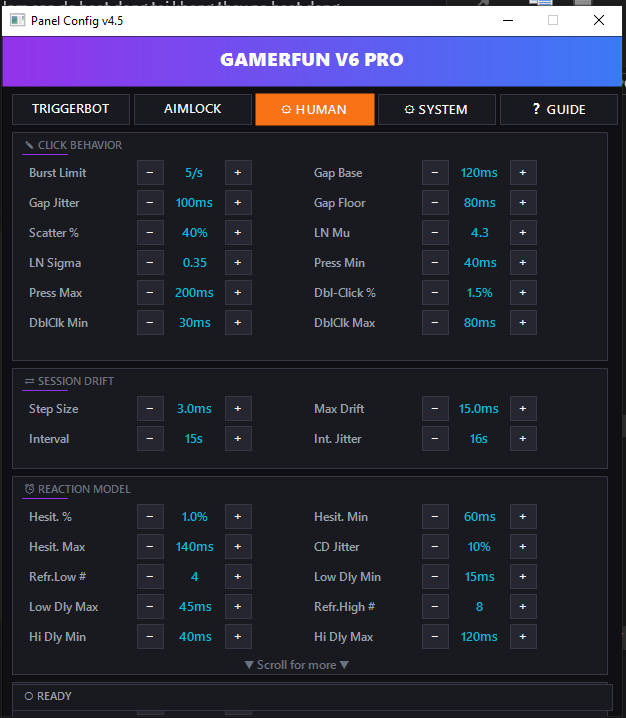Raise the Press Max duration
This screenshot has height=718, width=626.
[238, 293]
